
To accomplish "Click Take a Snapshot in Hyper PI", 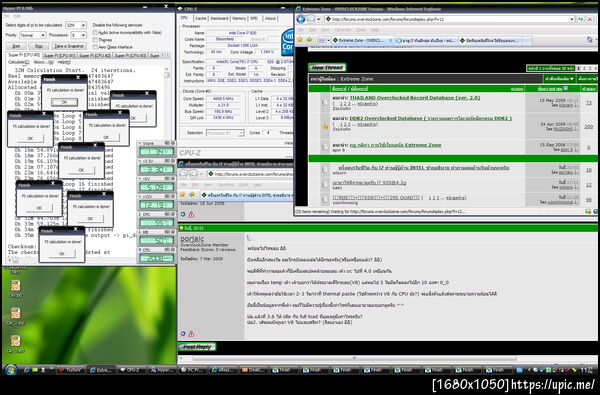I will click(69, 46).
